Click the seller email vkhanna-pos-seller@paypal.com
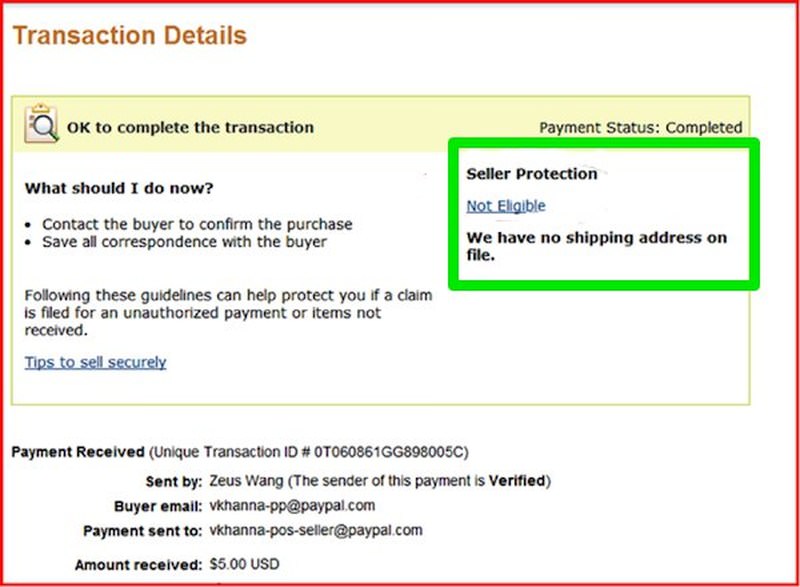Viewport: 800px width, 587px height. (316, 530)
